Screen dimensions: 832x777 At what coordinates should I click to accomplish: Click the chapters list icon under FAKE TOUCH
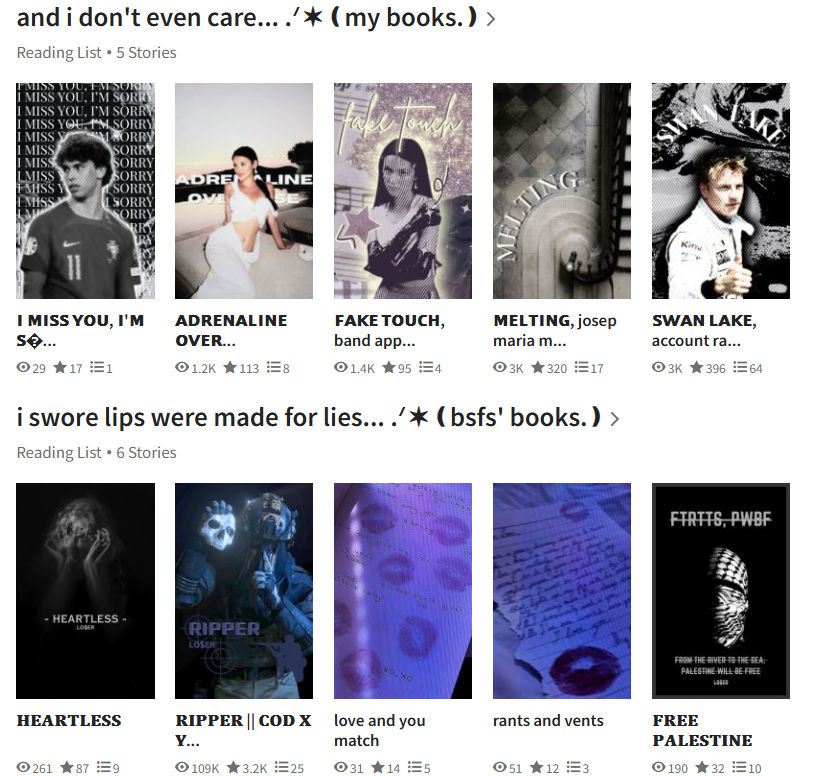426,367
